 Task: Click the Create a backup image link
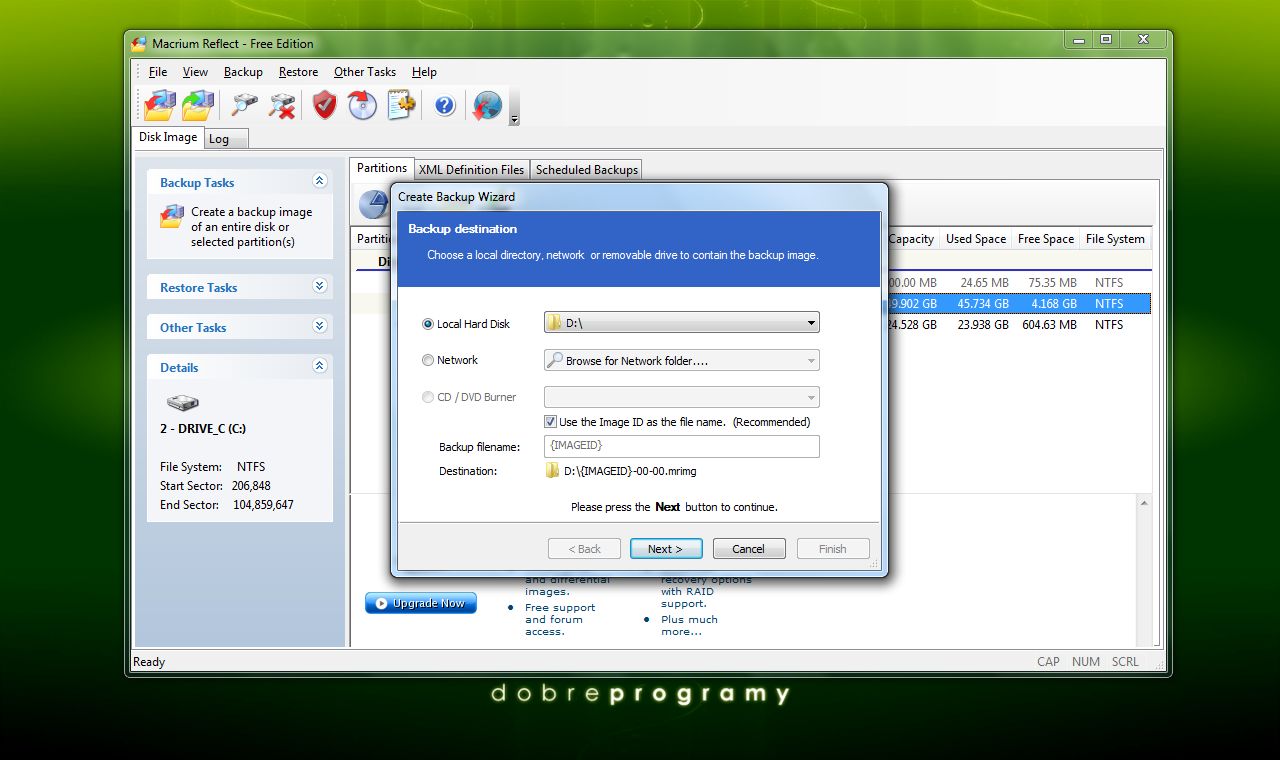[252, 227]
